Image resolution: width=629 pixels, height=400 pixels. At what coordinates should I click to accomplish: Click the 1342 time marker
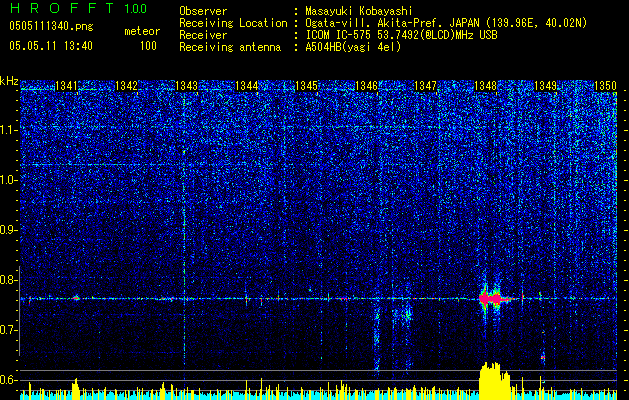pos(126,85)
